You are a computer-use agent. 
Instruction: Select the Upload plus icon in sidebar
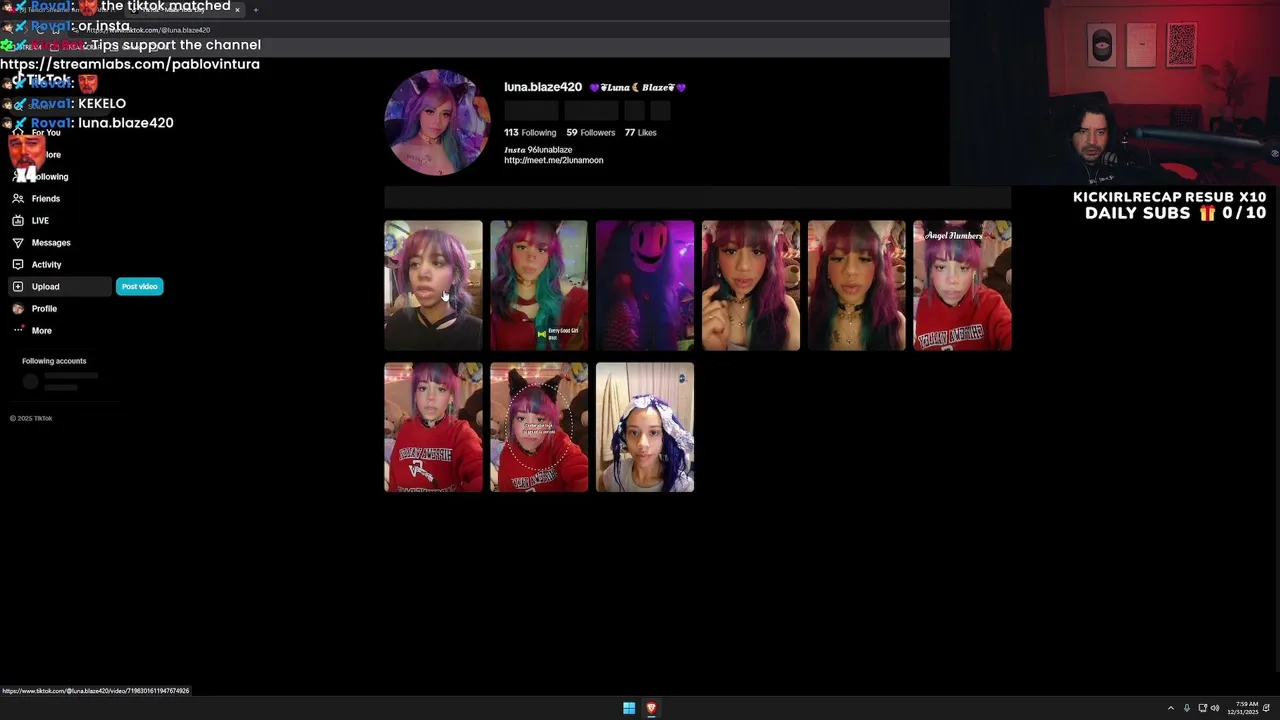(18, 287)
